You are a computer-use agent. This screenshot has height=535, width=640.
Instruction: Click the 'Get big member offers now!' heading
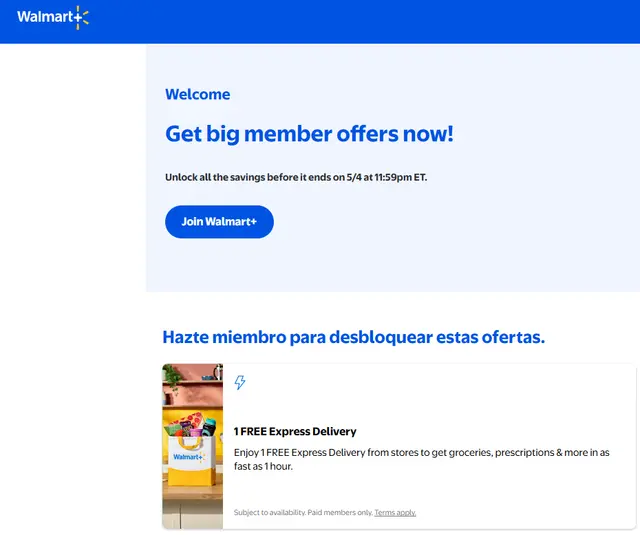click(x=309, y=133)
